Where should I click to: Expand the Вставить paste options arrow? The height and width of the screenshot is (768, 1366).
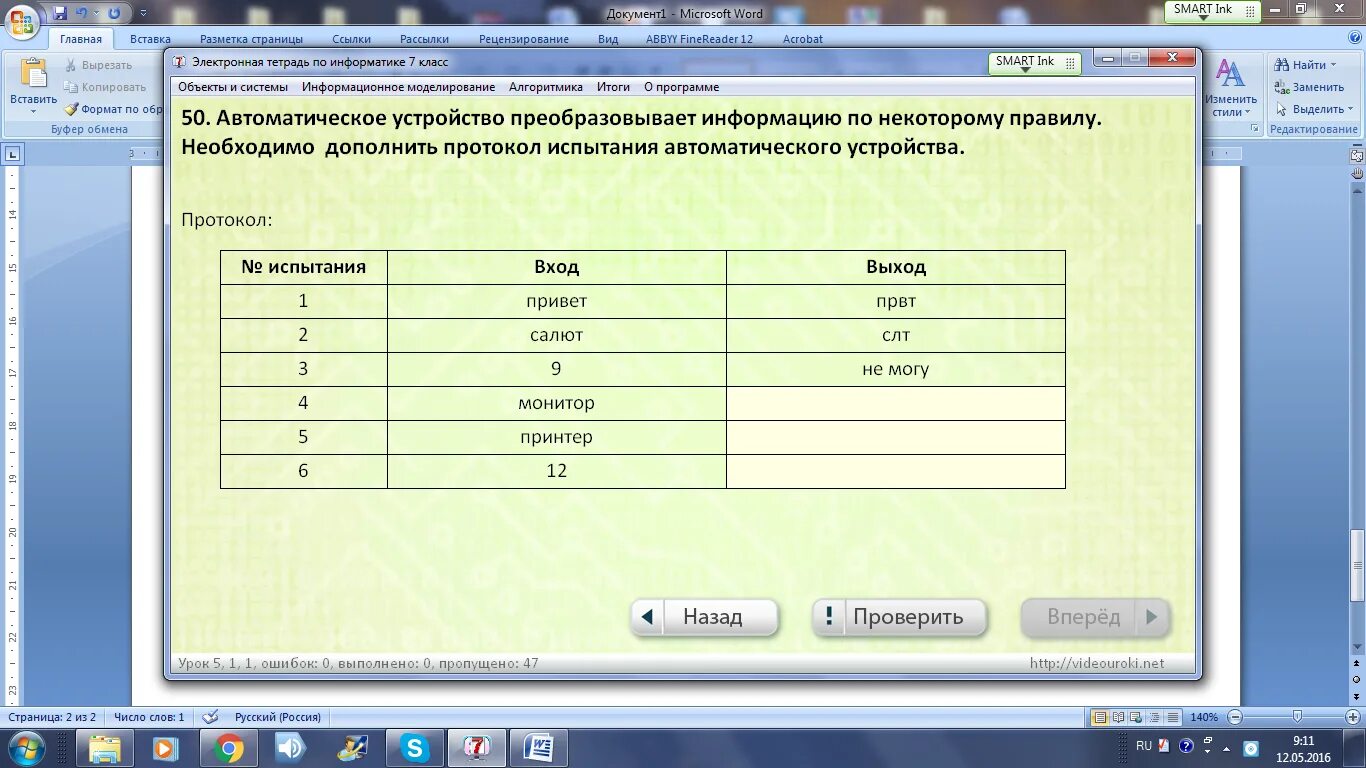(34, 110)
